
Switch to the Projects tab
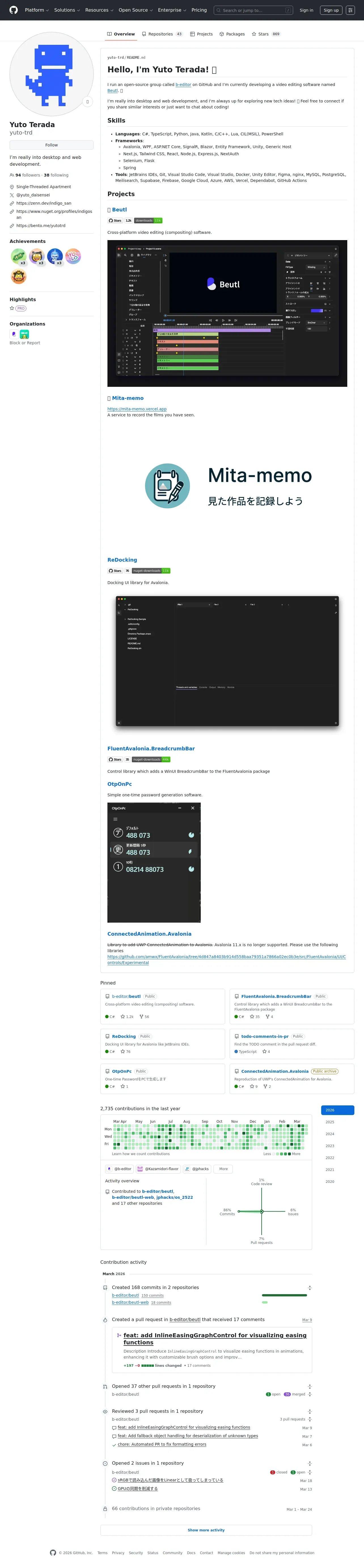(x=201, y=34)
